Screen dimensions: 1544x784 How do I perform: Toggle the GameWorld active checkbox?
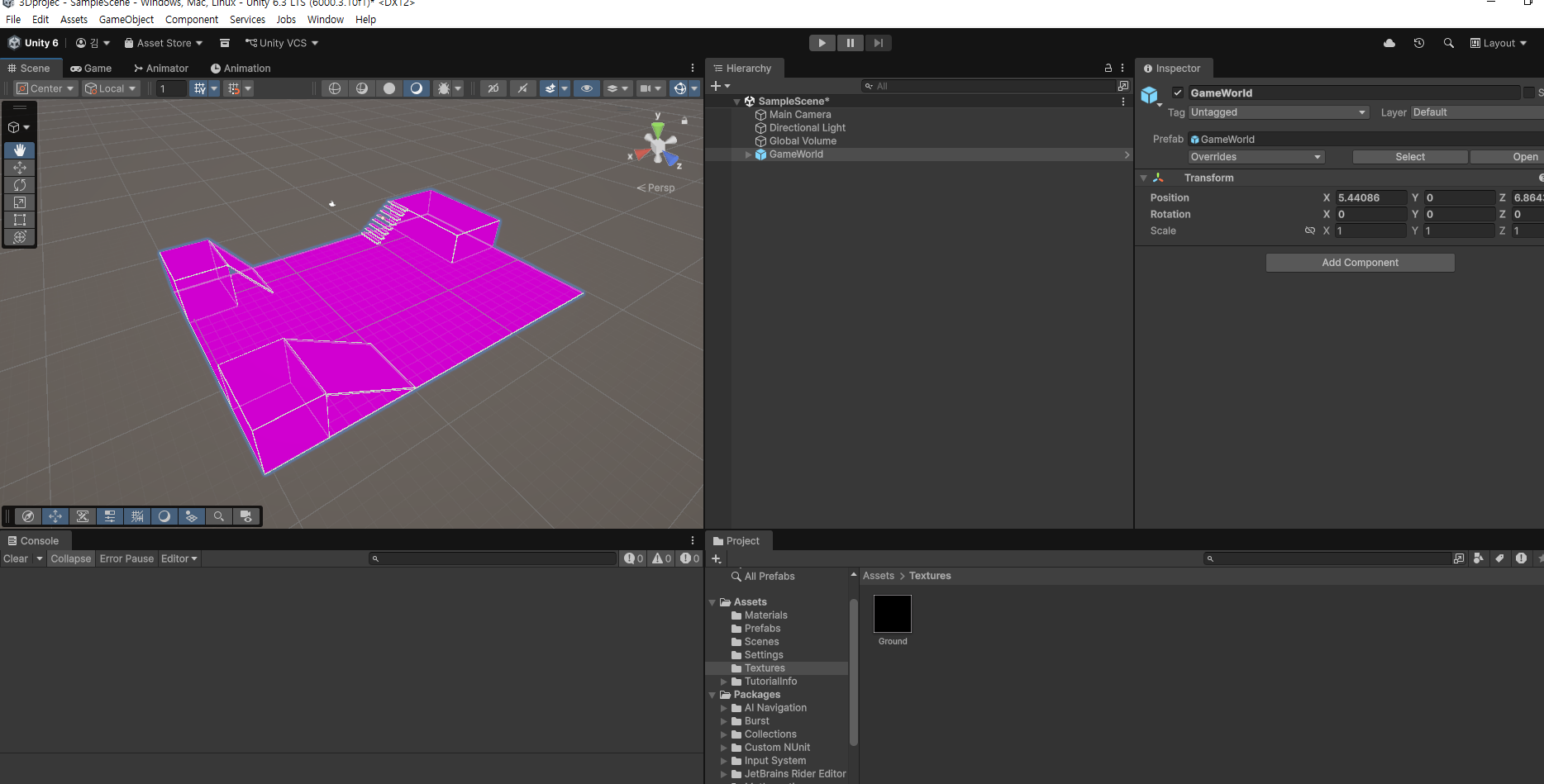click(1178, 93)
